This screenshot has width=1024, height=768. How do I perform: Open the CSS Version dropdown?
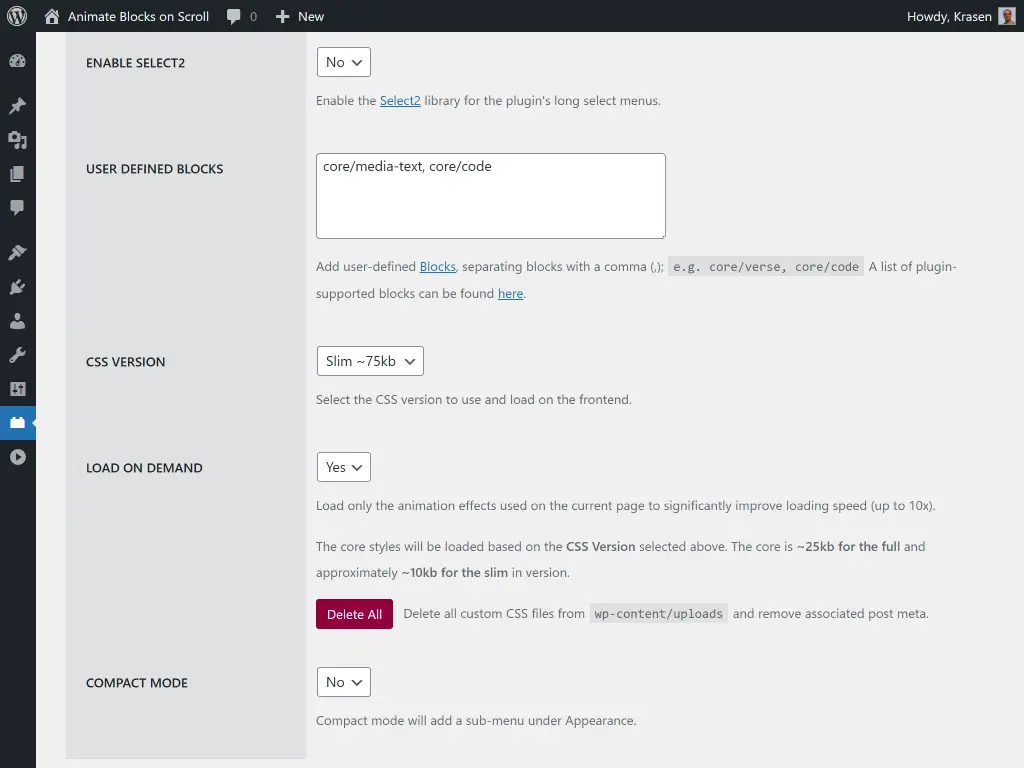click(370, 361)
